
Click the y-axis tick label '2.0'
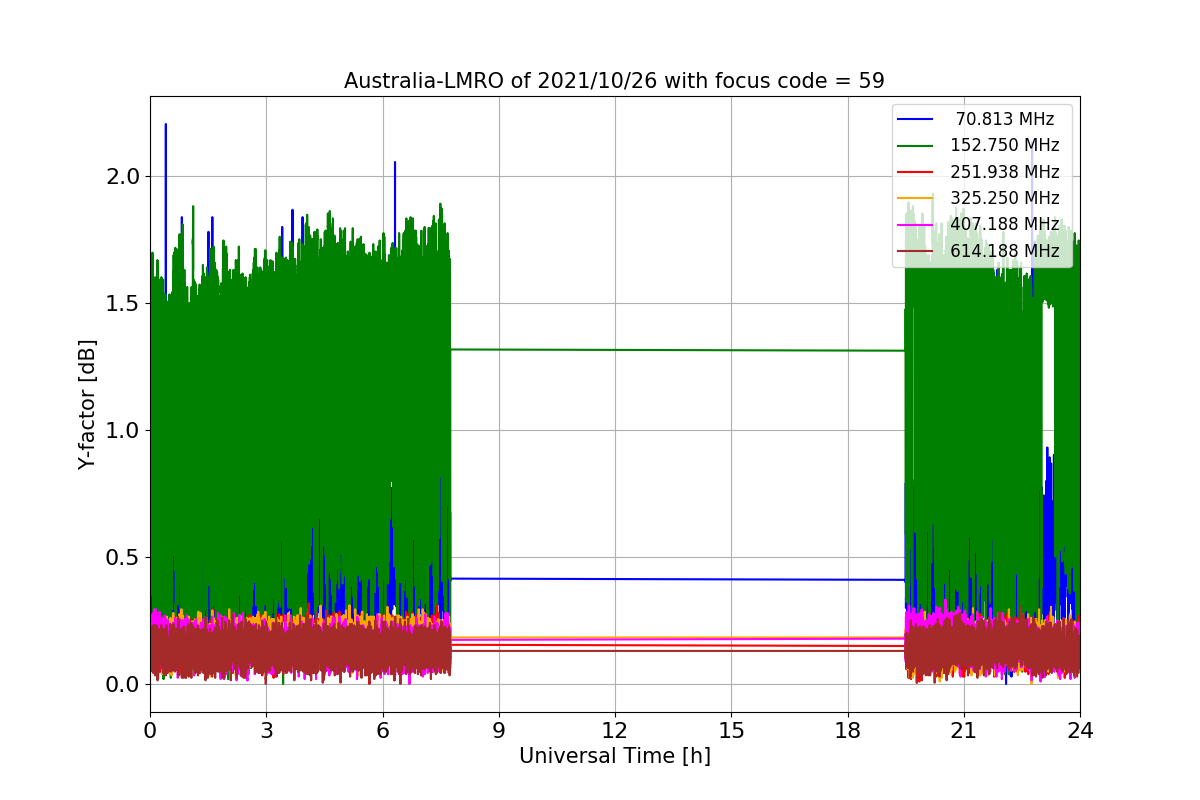pos(125,177)
